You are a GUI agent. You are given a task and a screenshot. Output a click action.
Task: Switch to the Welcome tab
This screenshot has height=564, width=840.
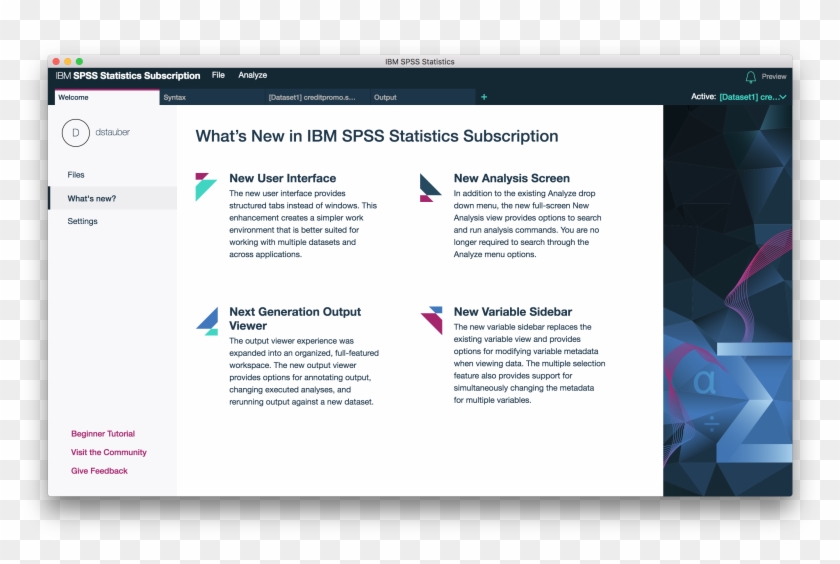click(107, 97)
